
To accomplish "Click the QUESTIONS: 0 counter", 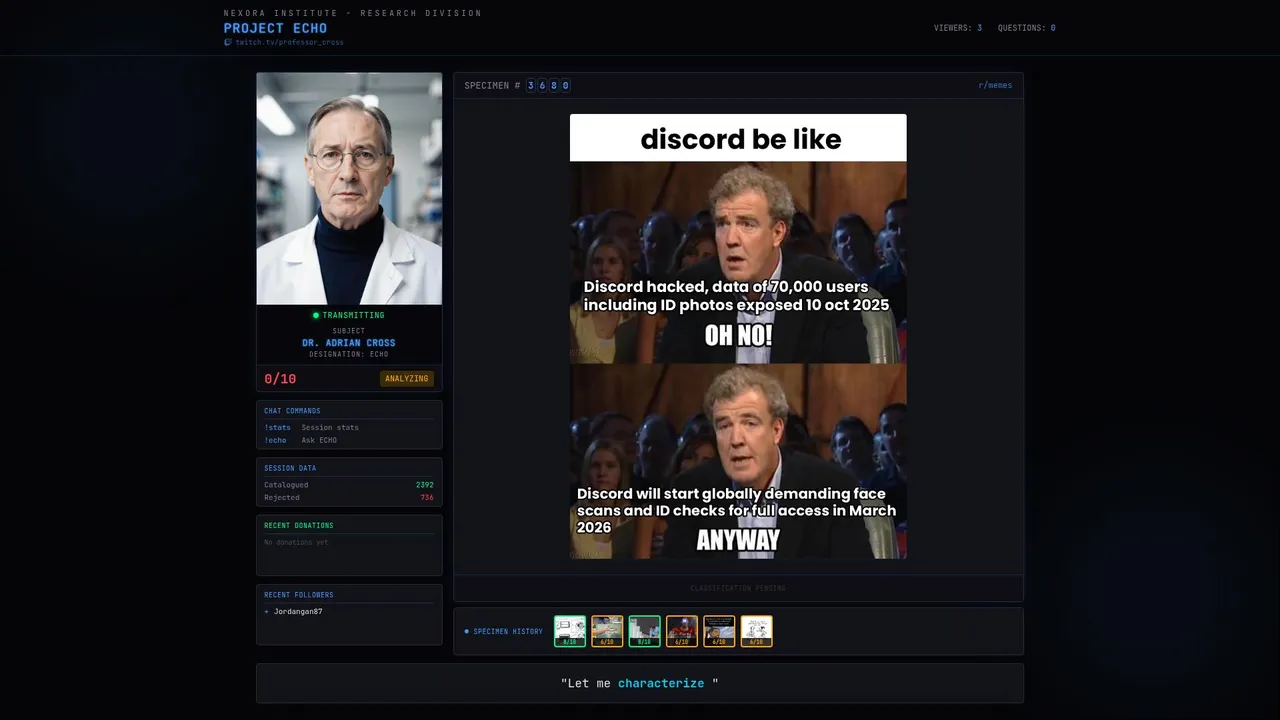I will 1027,28.
